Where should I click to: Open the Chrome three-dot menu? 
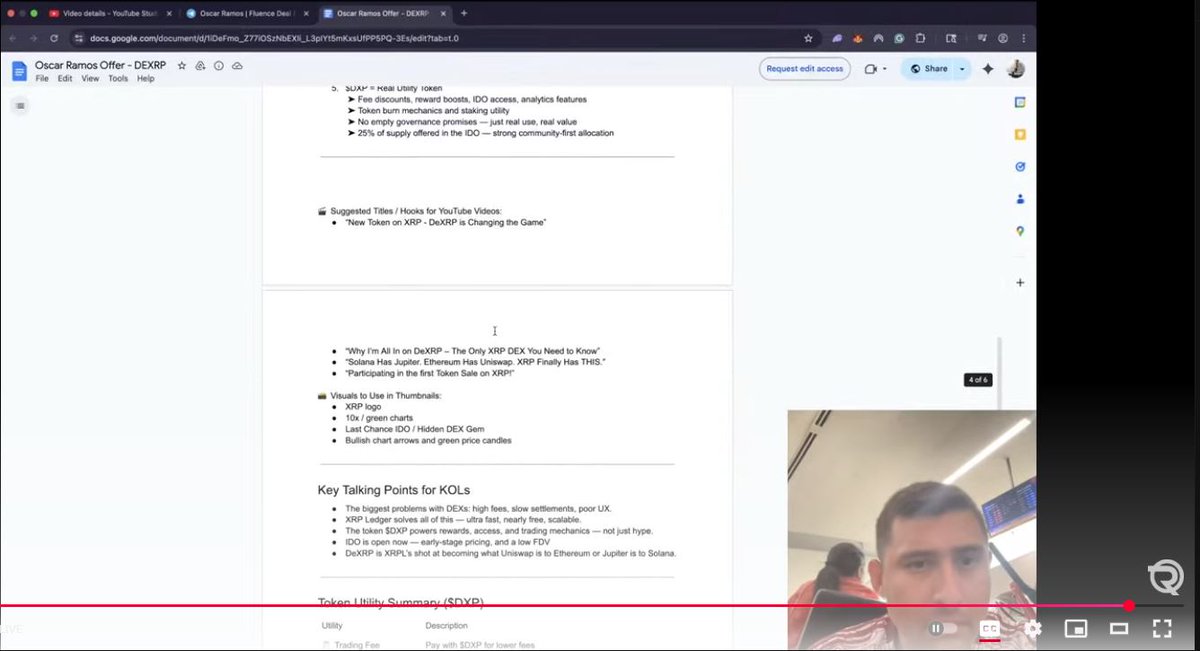click(1023, 38)
